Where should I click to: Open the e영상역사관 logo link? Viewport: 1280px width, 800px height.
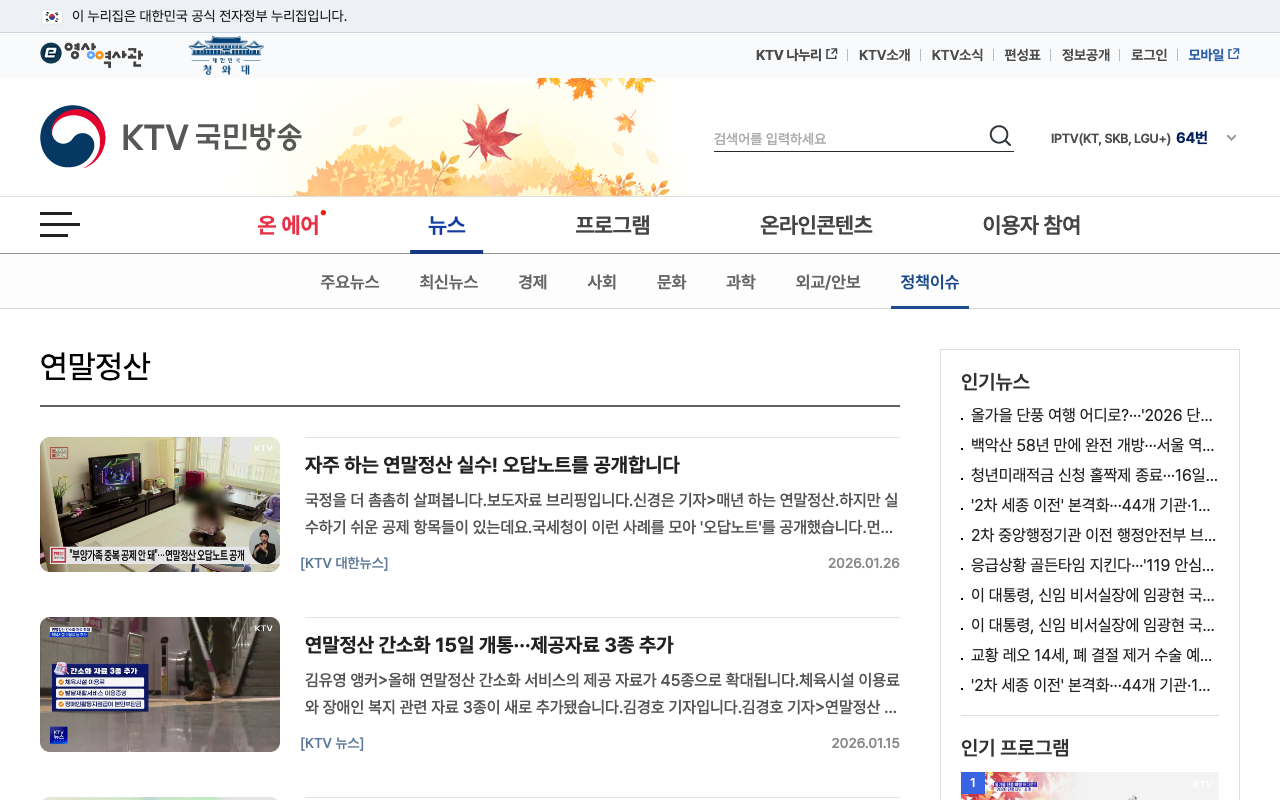pyautogui.click(x=91, y=55)
